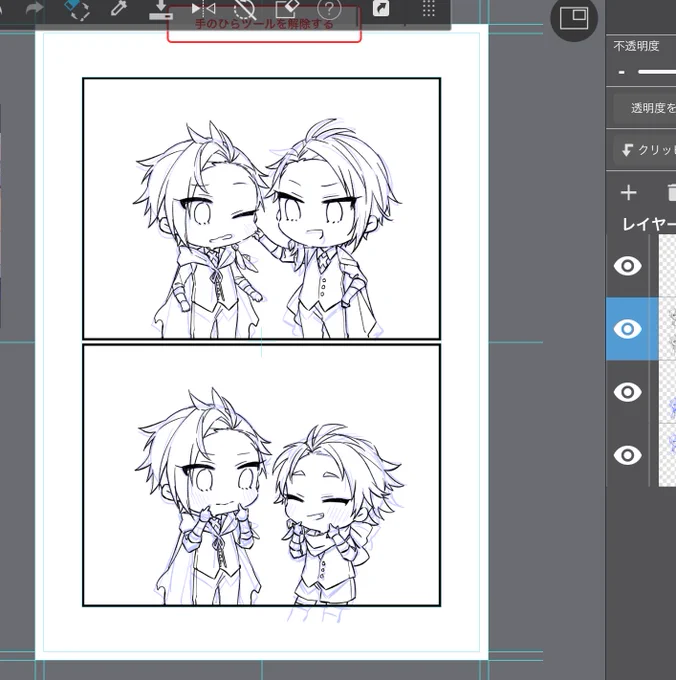The width and height of the screenshot is (676, 680).
Task: Toggle the クリッピング button
Action: pyautogui.click(x=645, y=150)
